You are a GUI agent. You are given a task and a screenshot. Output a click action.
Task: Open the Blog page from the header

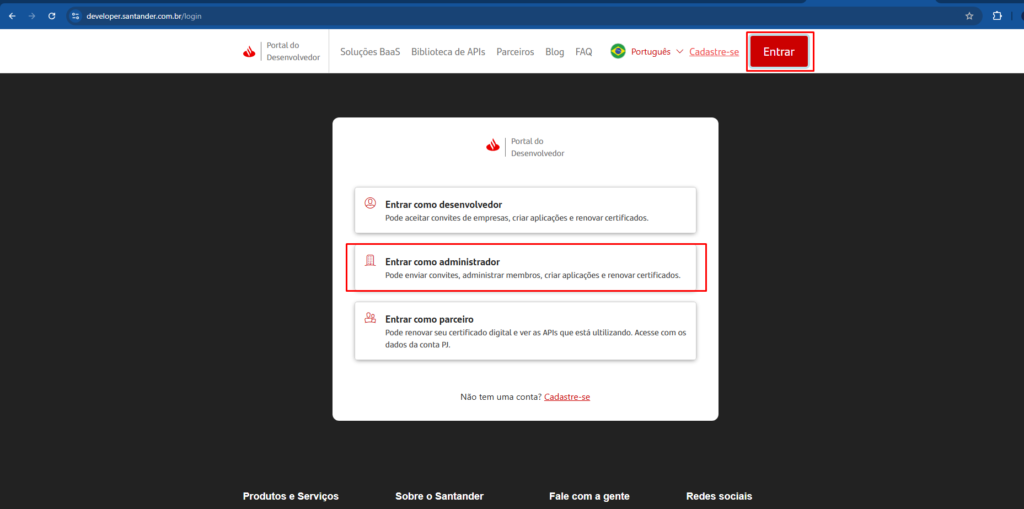pos(555,51)
